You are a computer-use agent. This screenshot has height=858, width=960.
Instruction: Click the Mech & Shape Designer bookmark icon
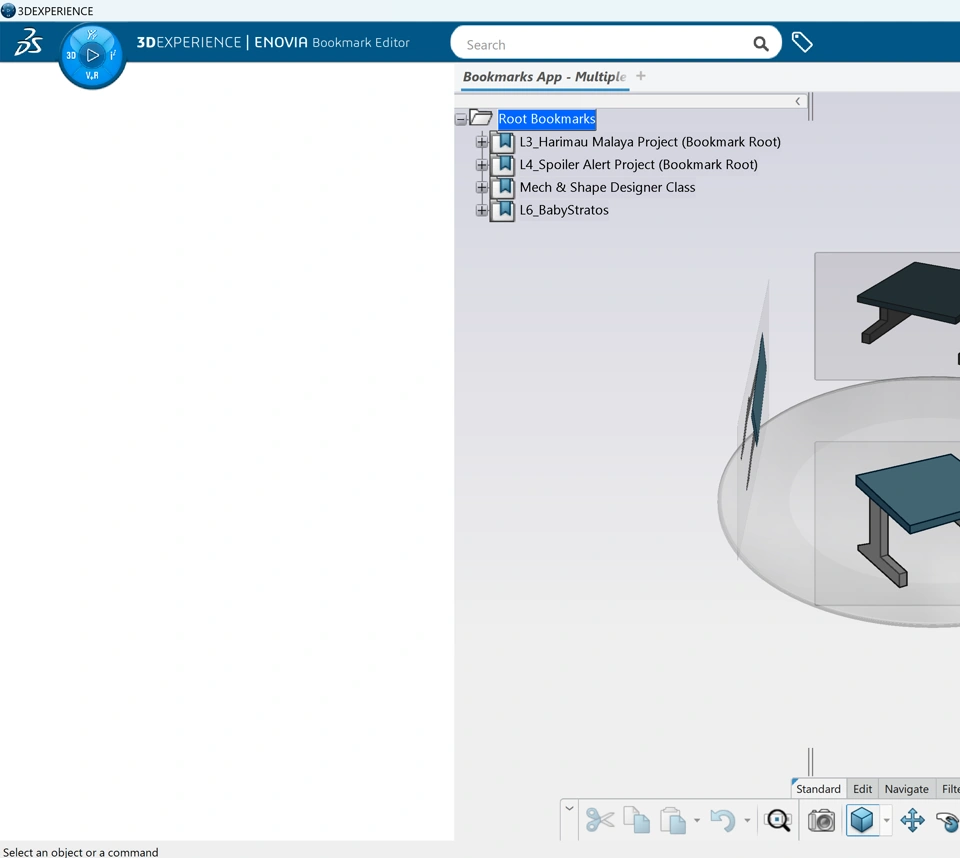503,187
